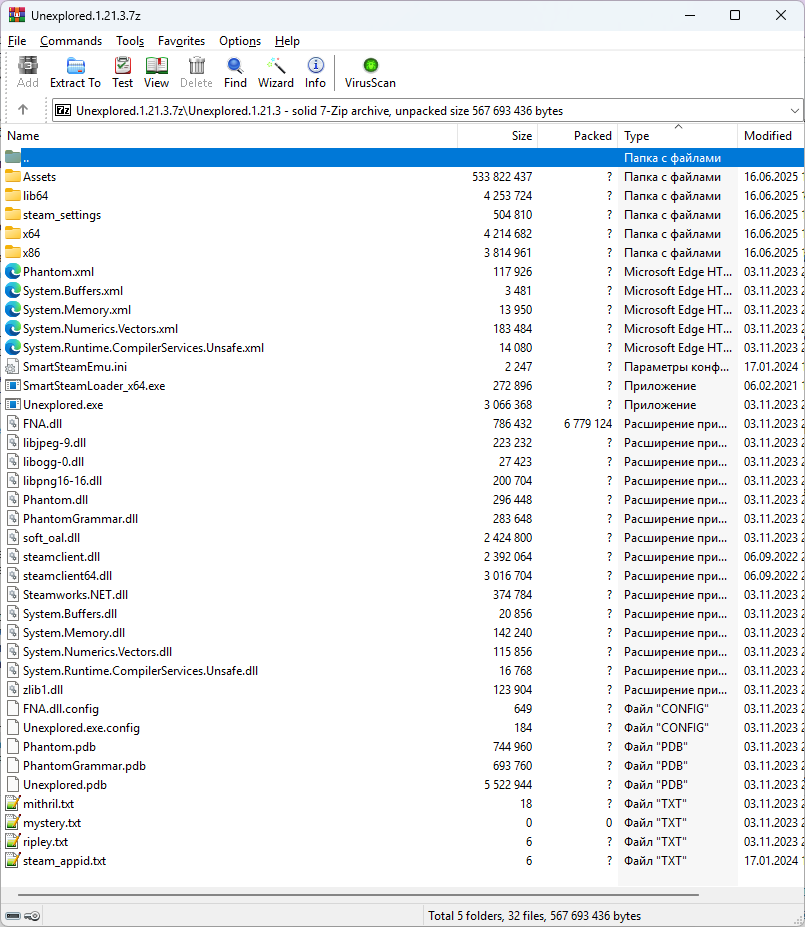Open the Help menu
Image resolution: width=805 pixels, height=927 pixels.
click(x=287, y=41)
